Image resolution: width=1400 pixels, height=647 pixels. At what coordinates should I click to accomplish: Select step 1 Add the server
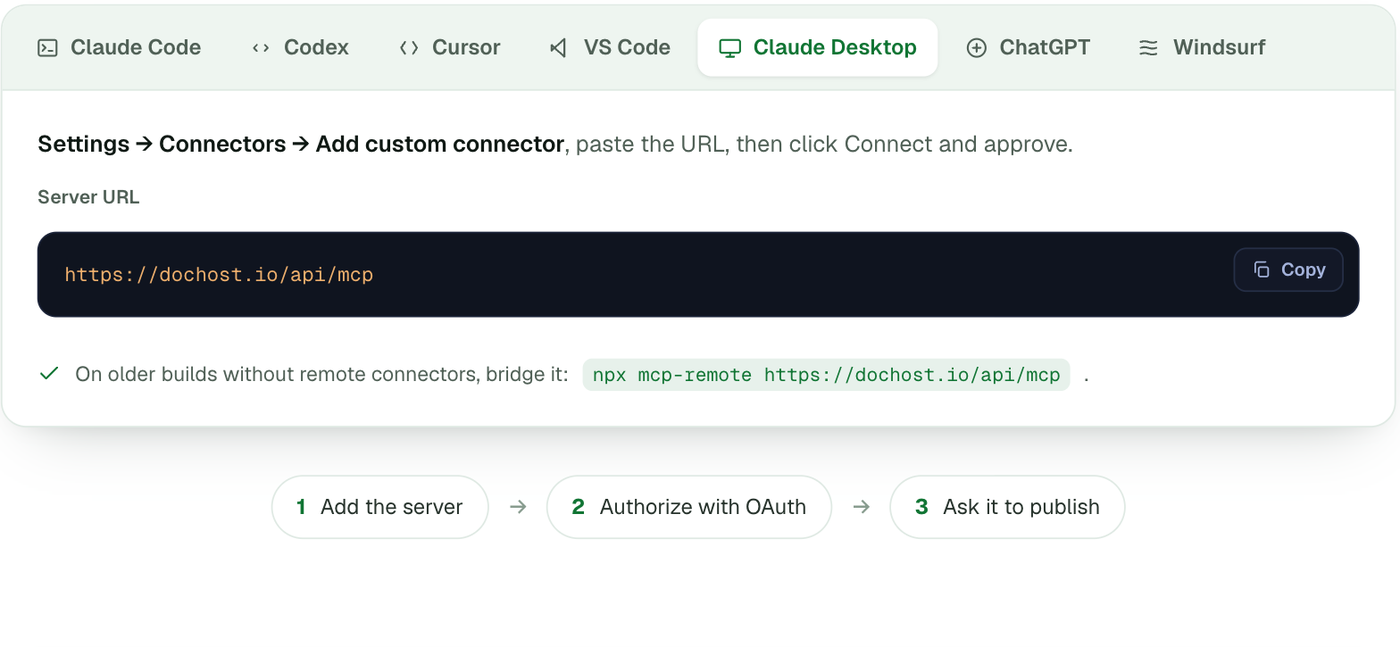380,507
